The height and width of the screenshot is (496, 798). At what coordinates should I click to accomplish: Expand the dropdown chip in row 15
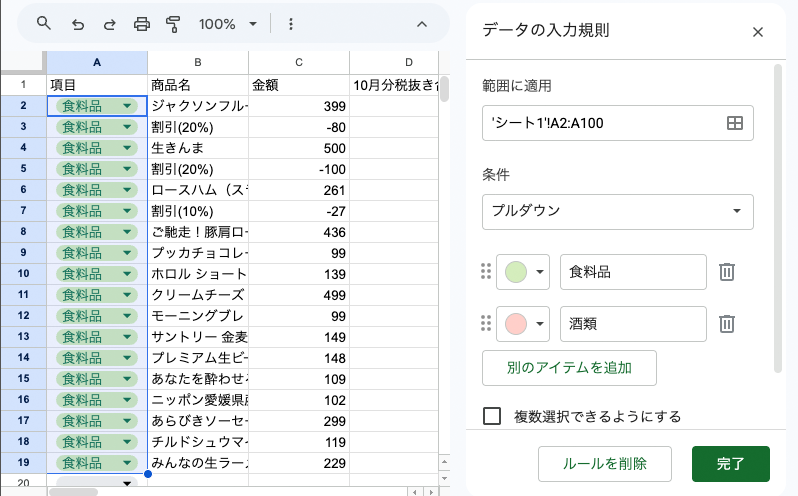(x=127, y=379)
